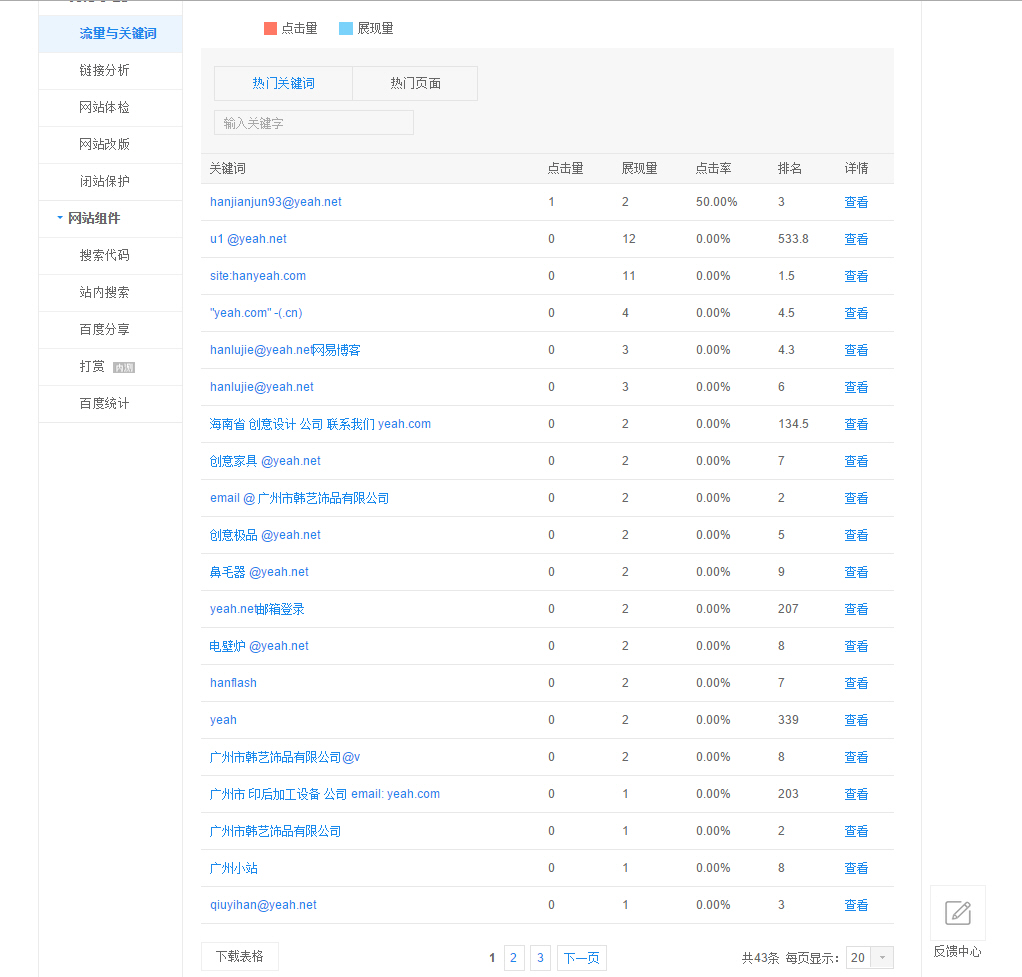Click 查看 for site:hanyeah.com row
Screen dimensions: 1022x977
click(x=856, y=276)
